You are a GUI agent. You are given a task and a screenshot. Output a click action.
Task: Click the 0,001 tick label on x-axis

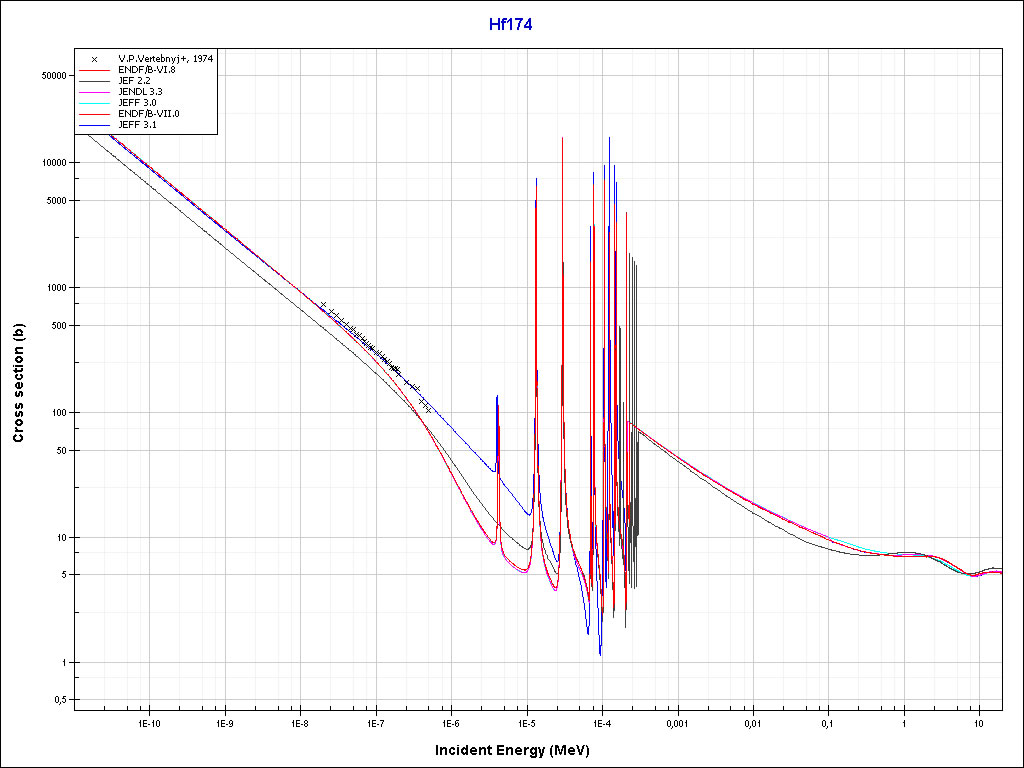tap(677, 722)
